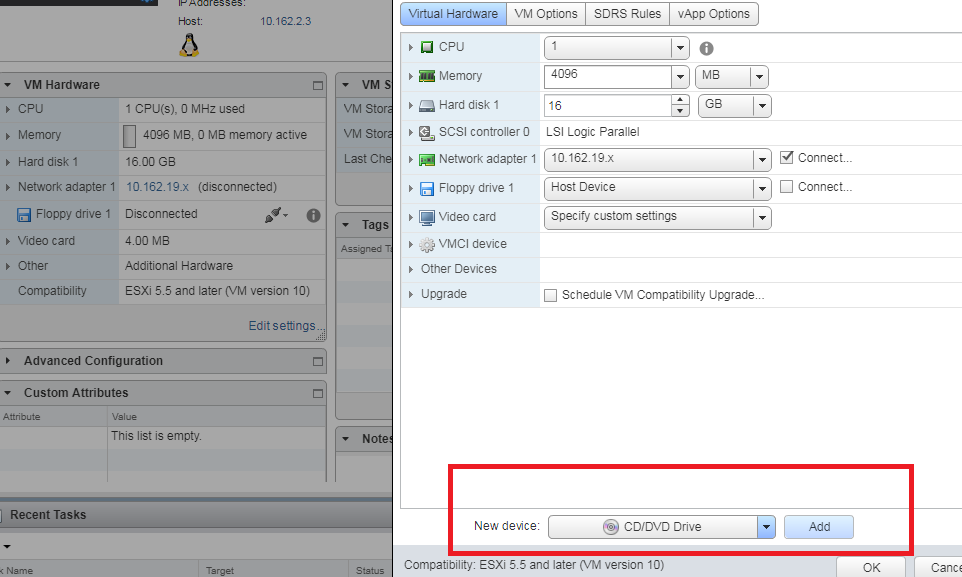Click the Add device button
The height and width of the screenshot is (577, 962).
point(818,527)
